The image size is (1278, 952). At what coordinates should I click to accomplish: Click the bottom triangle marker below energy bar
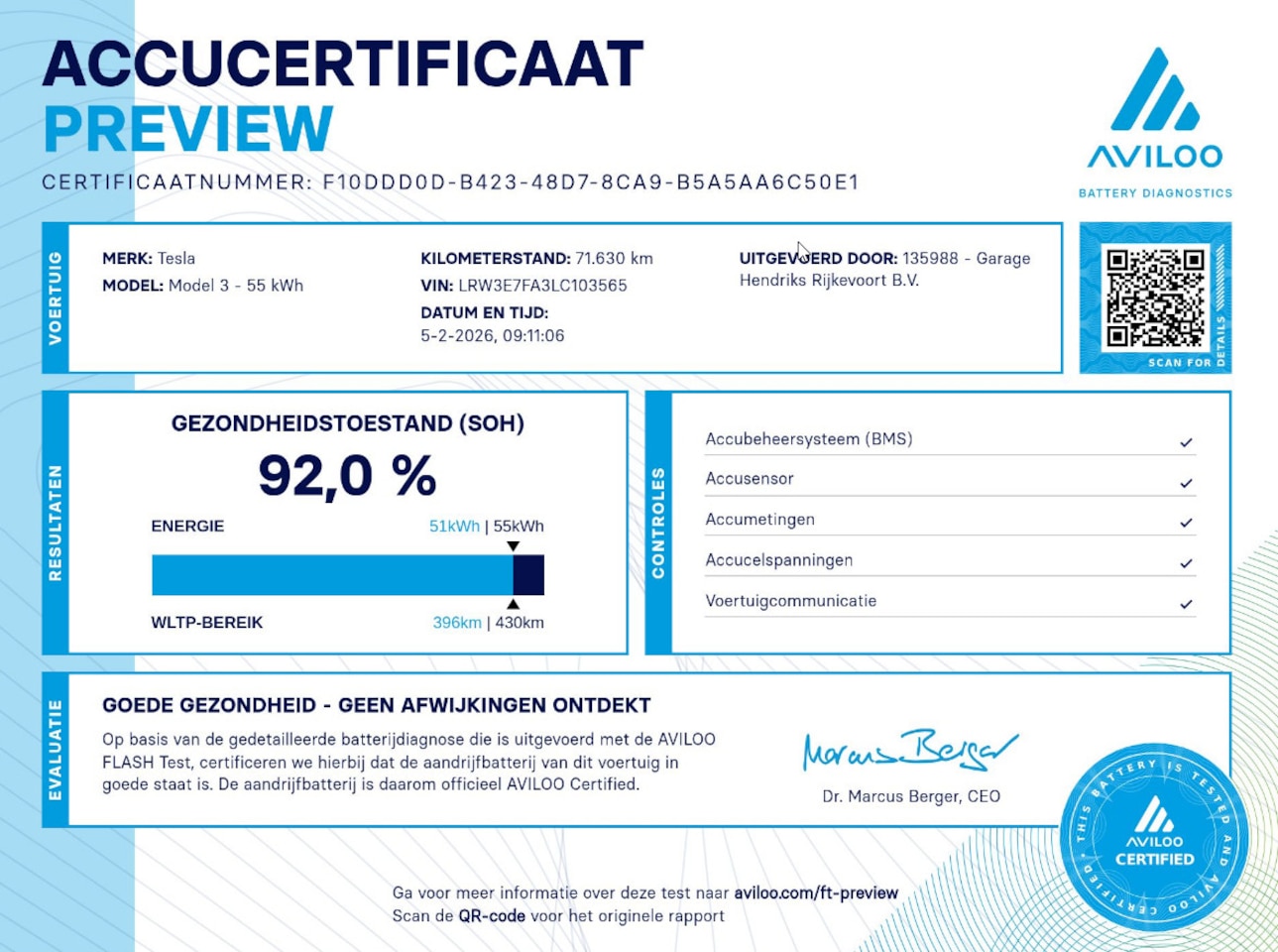click(x=513, y=604)
